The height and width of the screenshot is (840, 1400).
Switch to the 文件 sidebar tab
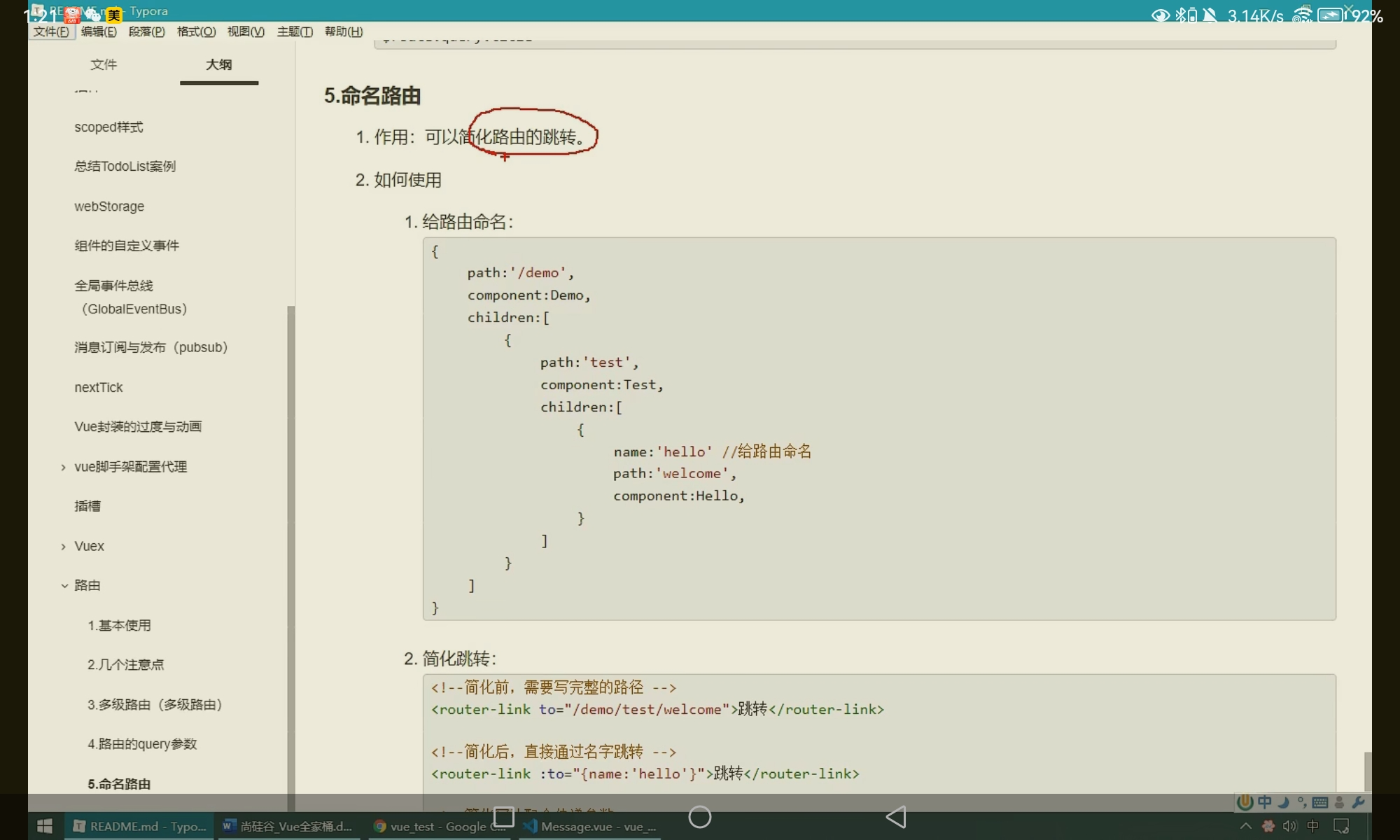tap(104, 64)
